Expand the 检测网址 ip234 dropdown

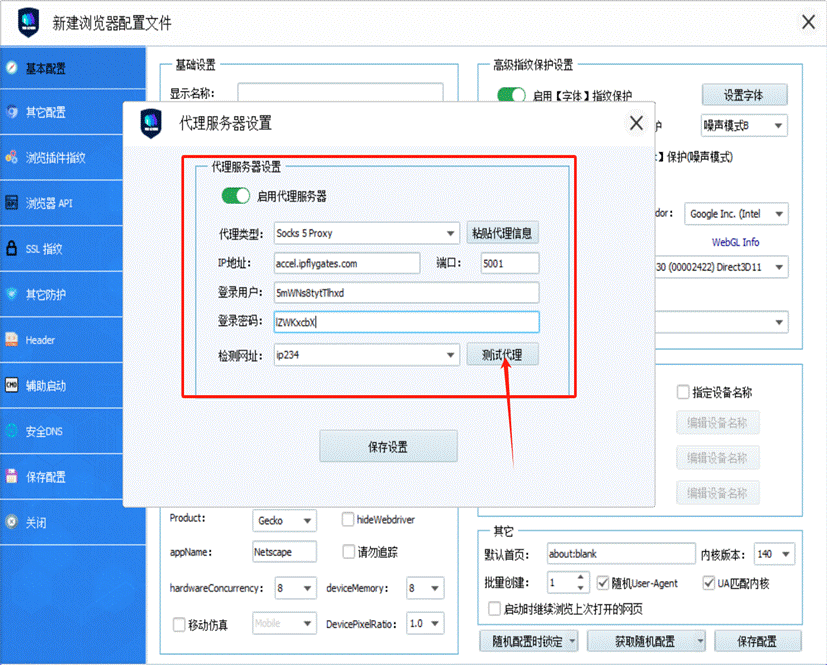coord(451,355)
